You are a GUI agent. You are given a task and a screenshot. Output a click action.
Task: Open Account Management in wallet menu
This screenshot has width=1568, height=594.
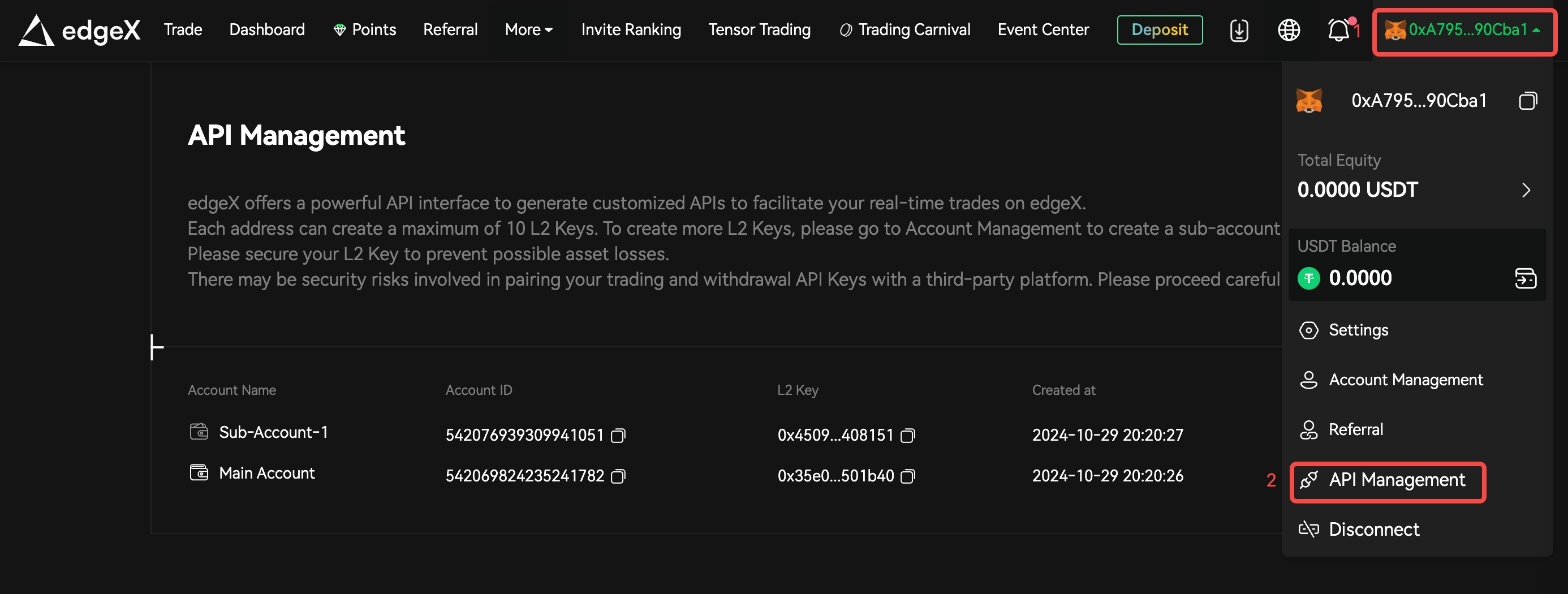tap(1405, 380)
